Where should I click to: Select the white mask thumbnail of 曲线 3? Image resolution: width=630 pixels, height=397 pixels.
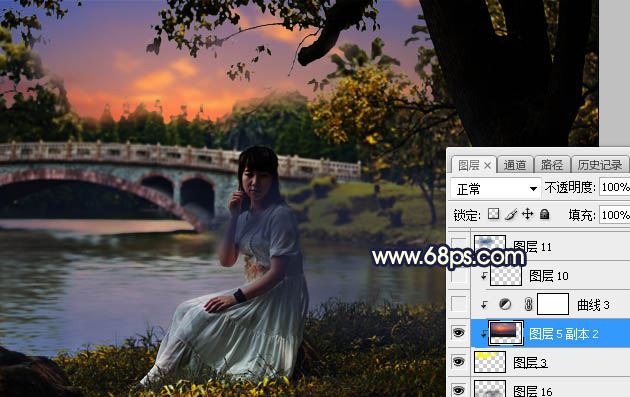553,304
